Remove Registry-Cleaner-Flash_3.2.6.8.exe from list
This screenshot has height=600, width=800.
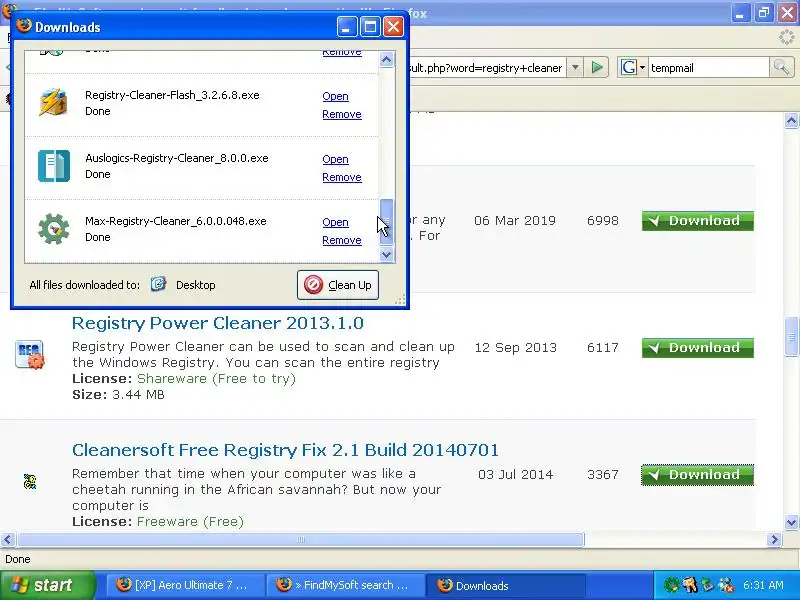(x=342, y=114)
